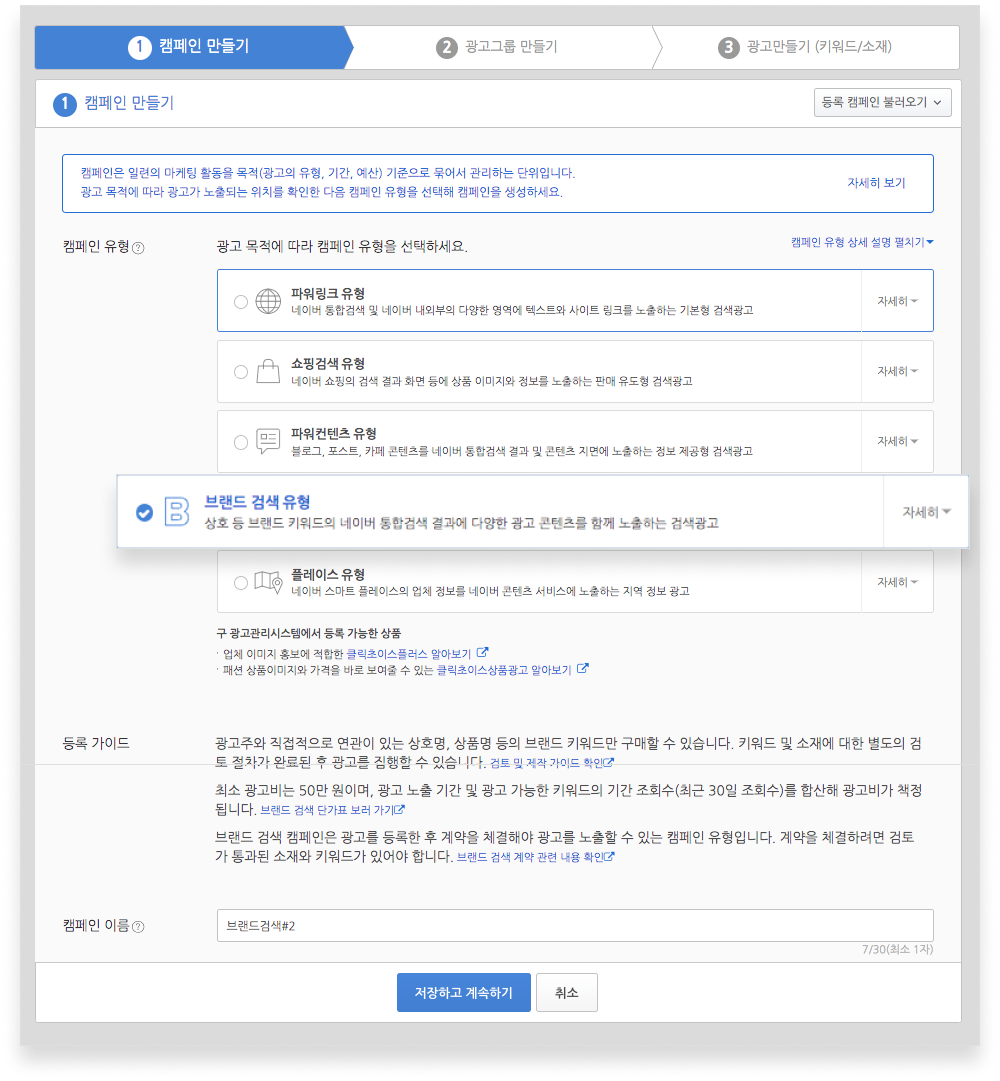Expand 자세히 for 파워컨텐츠 유형
Image resolution: width=1000 pixels, height=1081 pixels.
(x=897, y=441)
